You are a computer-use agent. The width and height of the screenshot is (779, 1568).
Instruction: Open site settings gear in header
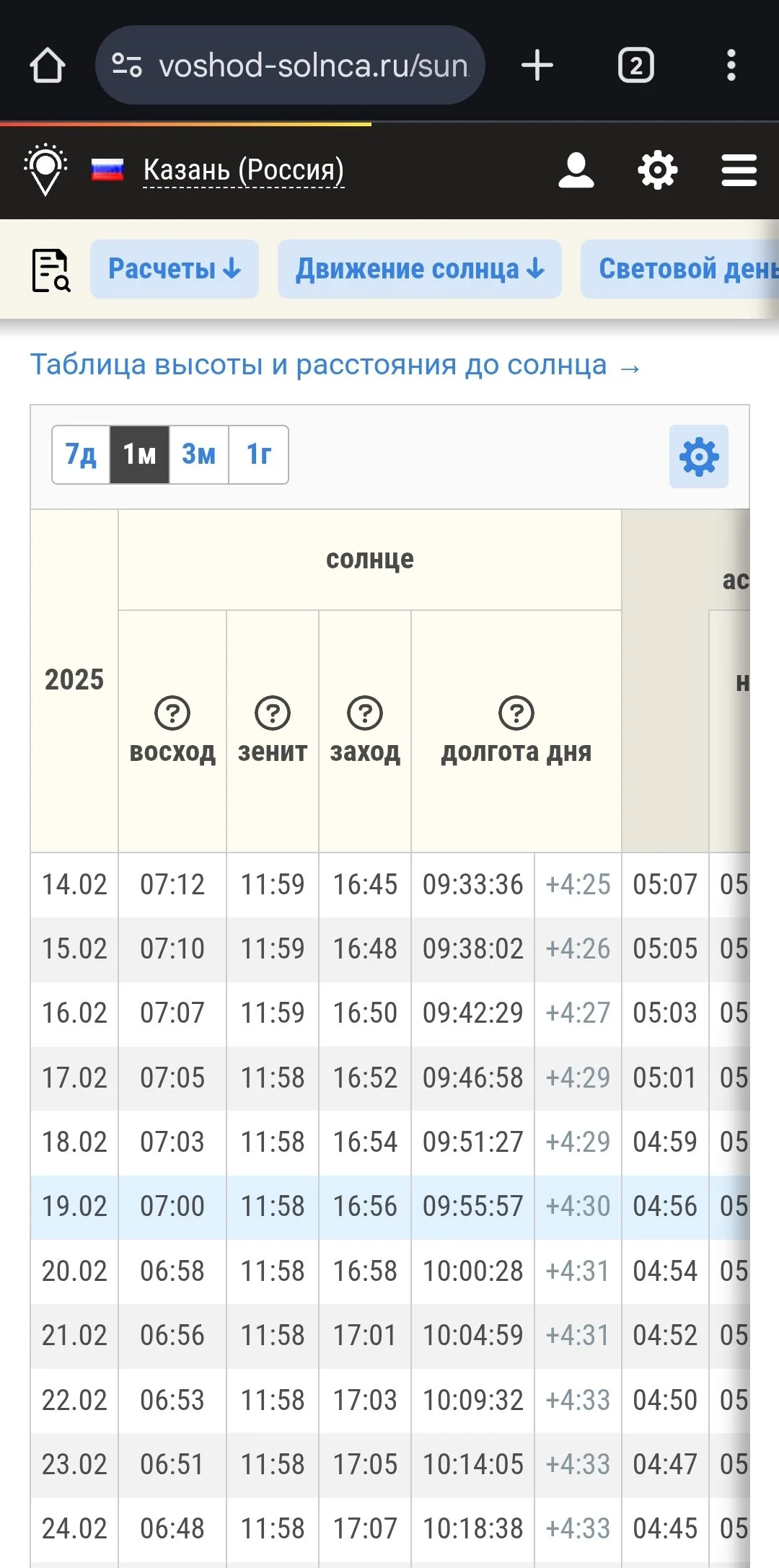[x=657, y=171]
